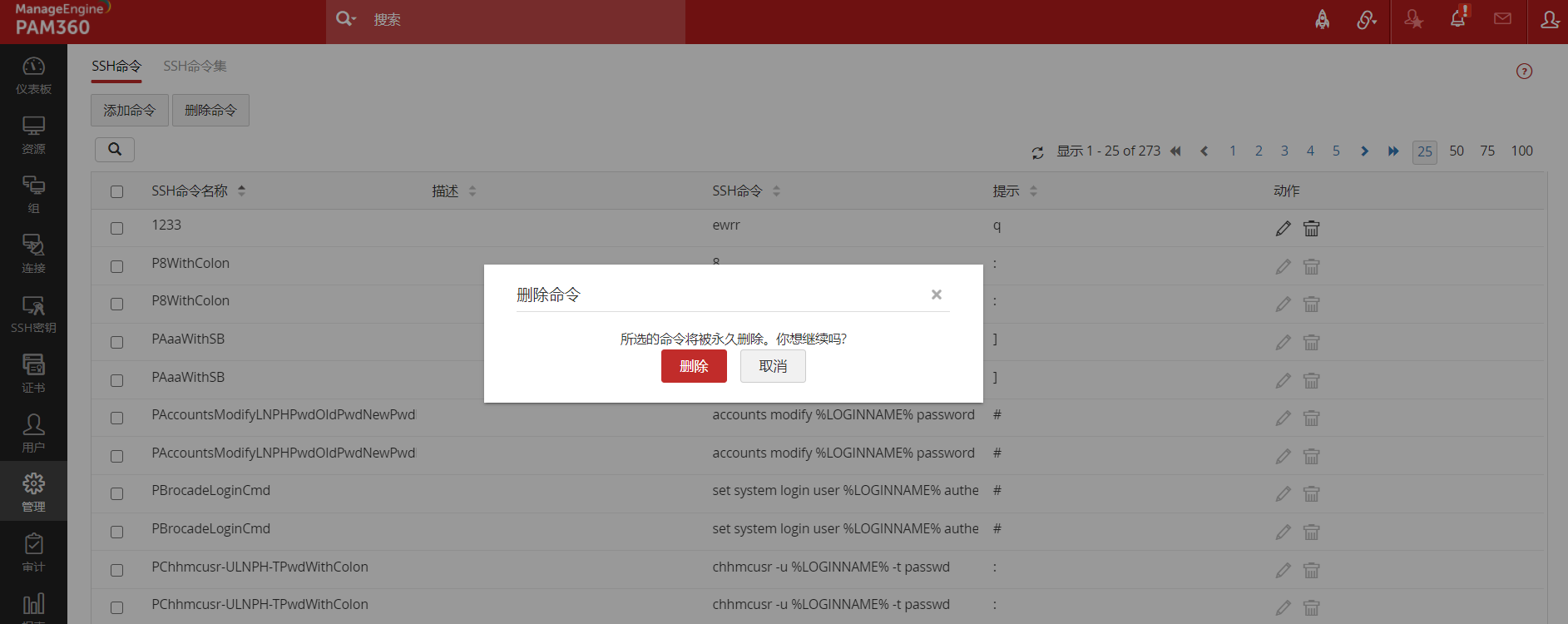
Task: Open the global search scope dropdown
Action: [x=345, y=18]
